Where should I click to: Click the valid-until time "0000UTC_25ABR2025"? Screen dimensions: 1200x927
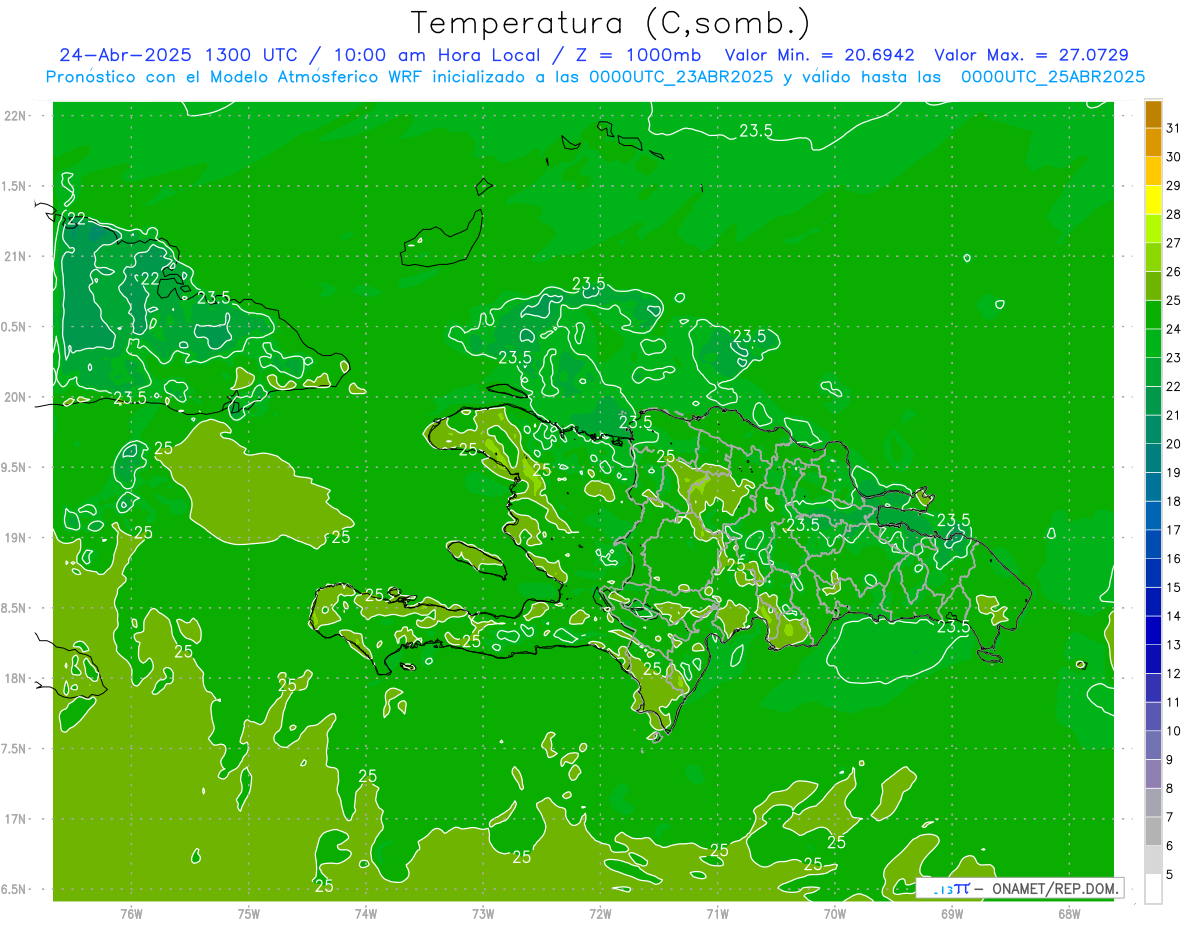1053,77
